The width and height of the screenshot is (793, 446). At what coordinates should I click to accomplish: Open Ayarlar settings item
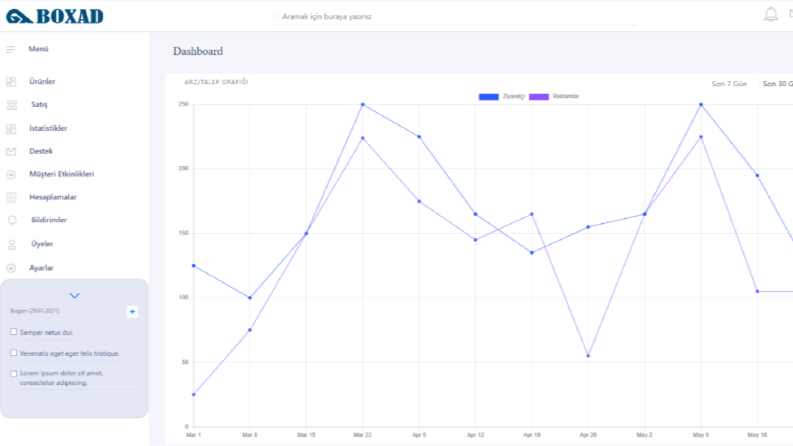tap(41, 267)
